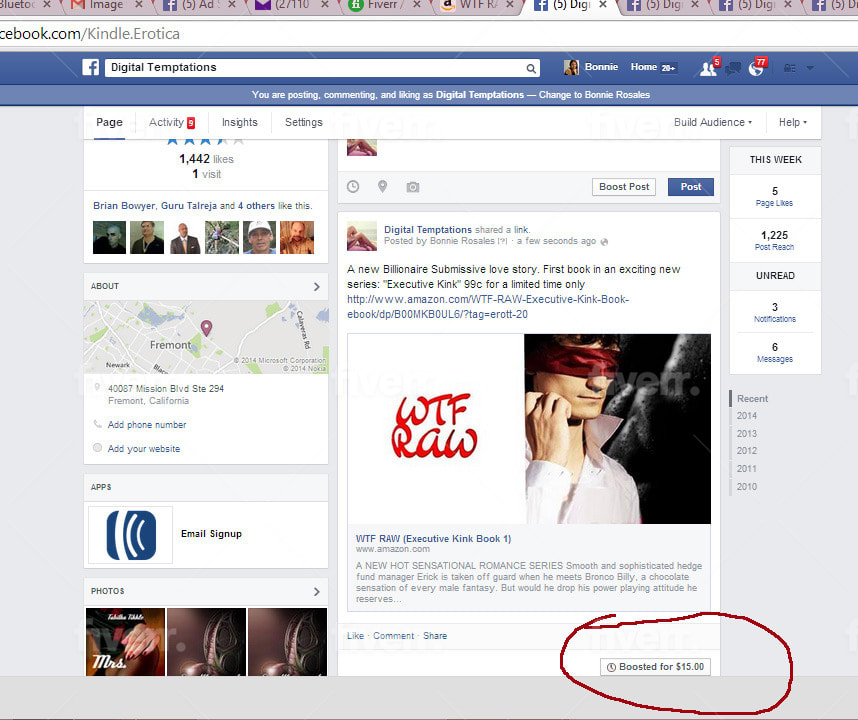Click the schedule clock icon in composer
Viewport: 858px width, 720px height.
353,187
